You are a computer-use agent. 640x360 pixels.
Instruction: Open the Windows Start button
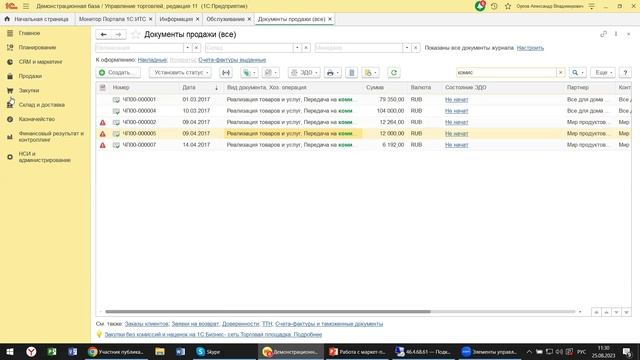pos(10,352)
